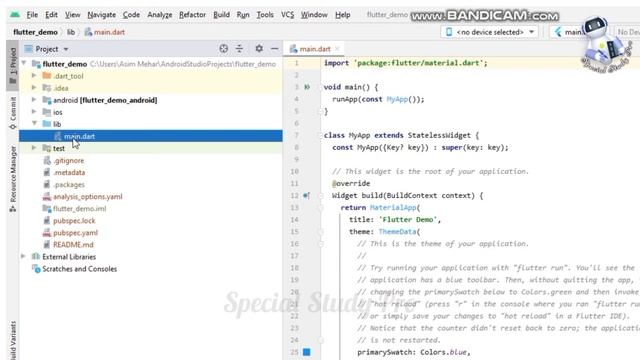640x360 pixels.
Task: Select main.dart in the project tree
Action: [151, 136]
